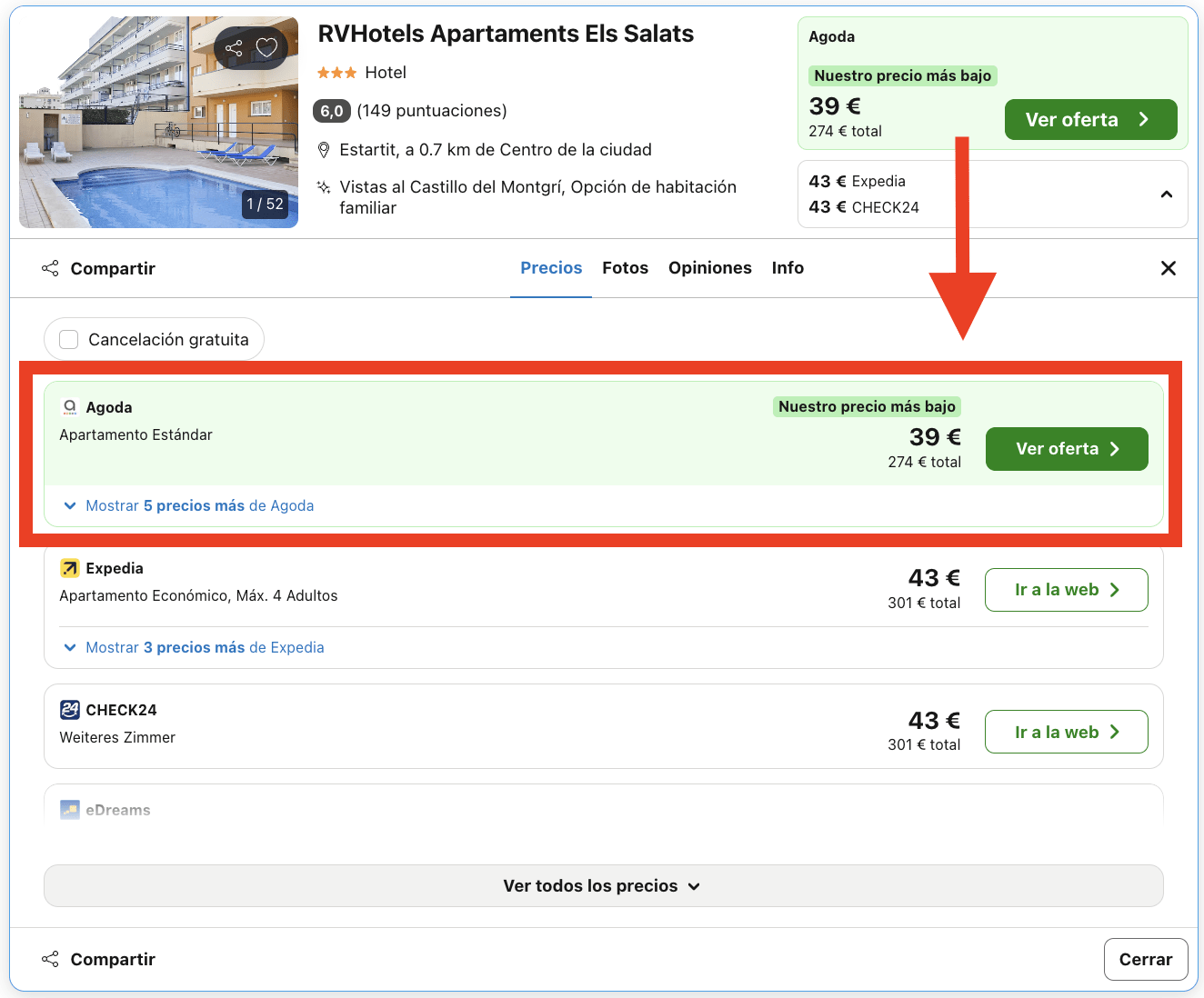Click Apartamento Estándar text
1204x998 pixels.
(135, 435)
